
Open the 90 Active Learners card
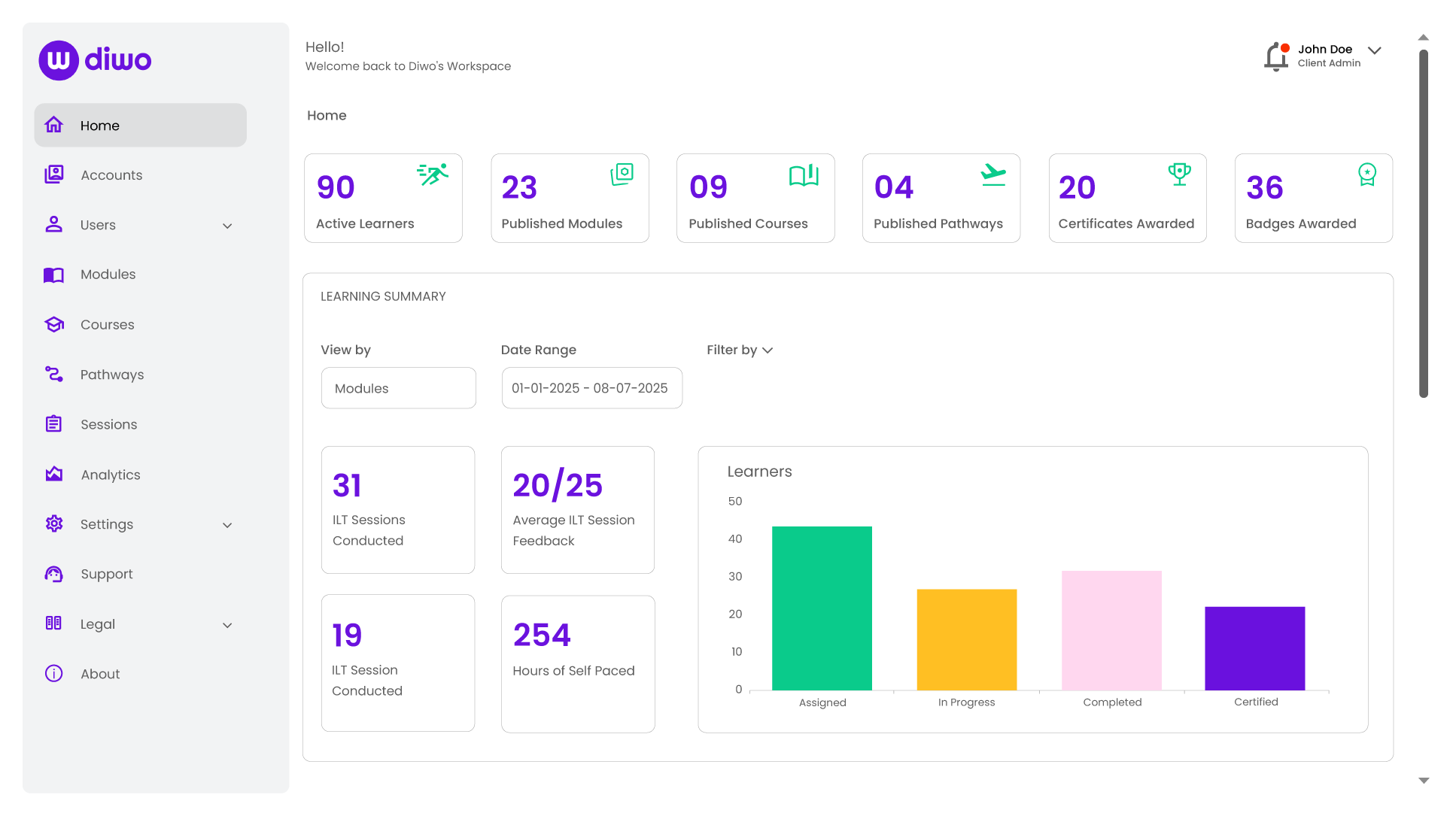[383, 198]
